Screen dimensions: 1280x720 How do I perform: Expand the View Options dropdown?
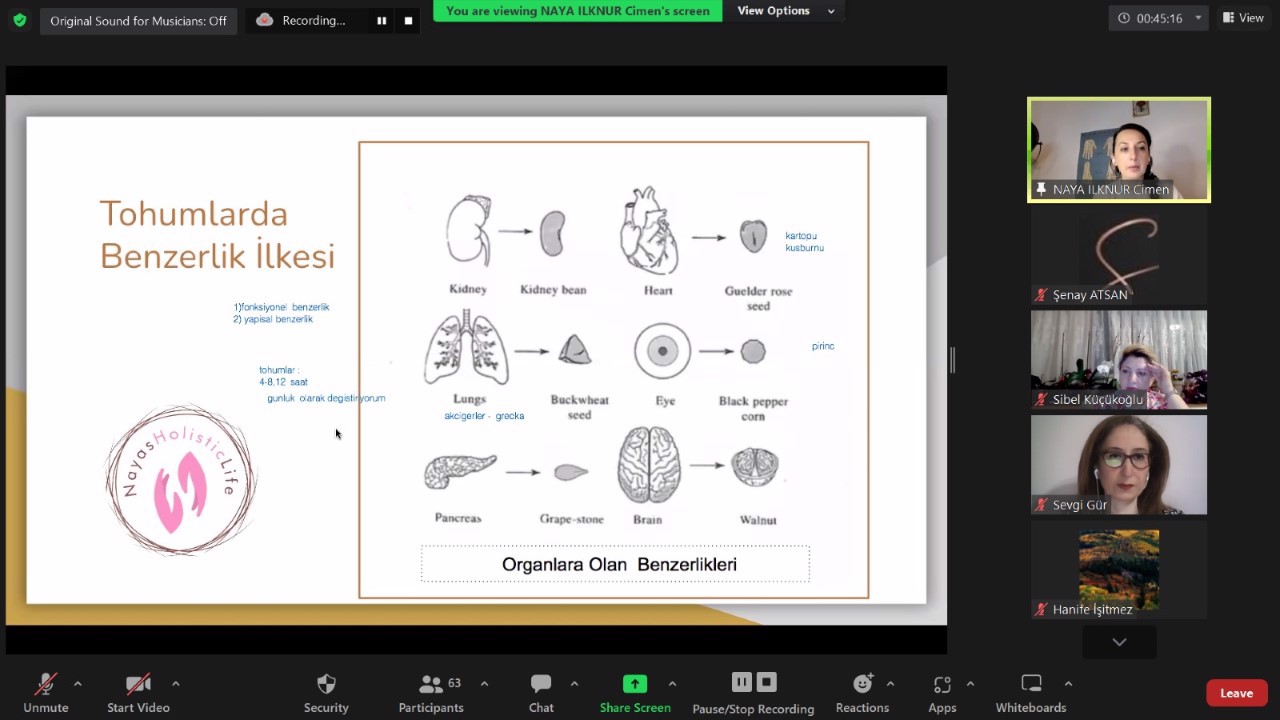pyautogui.click(x=785, y=11)
